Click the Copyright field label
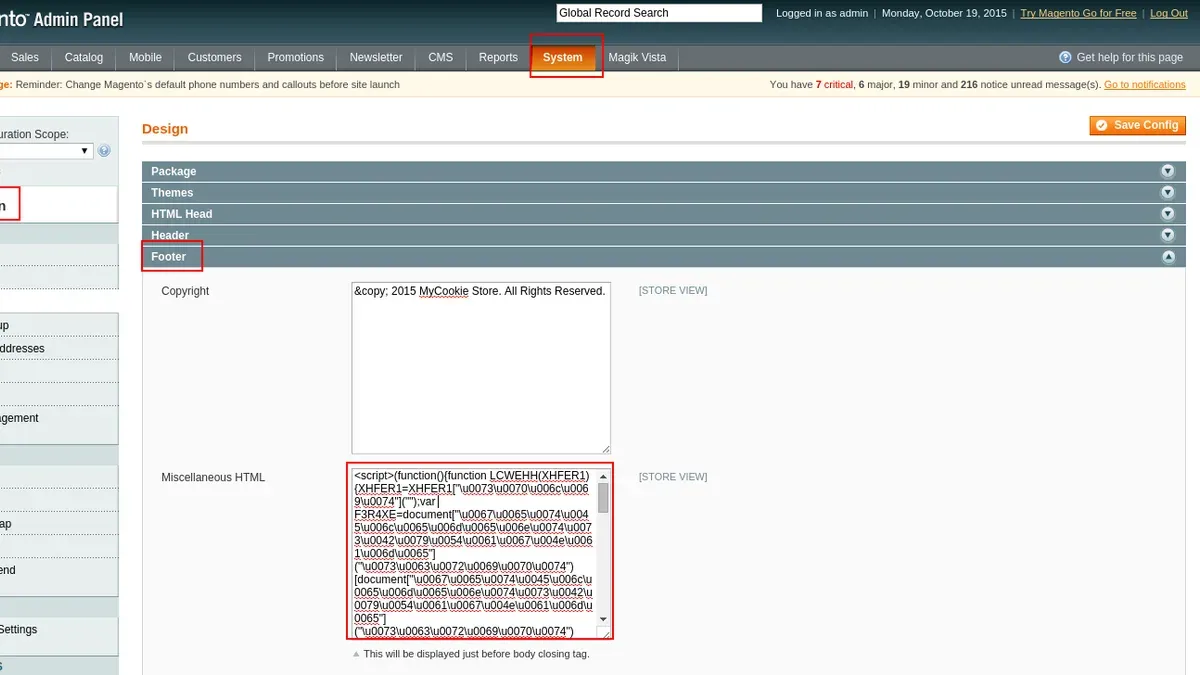The height and width of the screenshot is (675, 1200). click(x=185, y=291)
